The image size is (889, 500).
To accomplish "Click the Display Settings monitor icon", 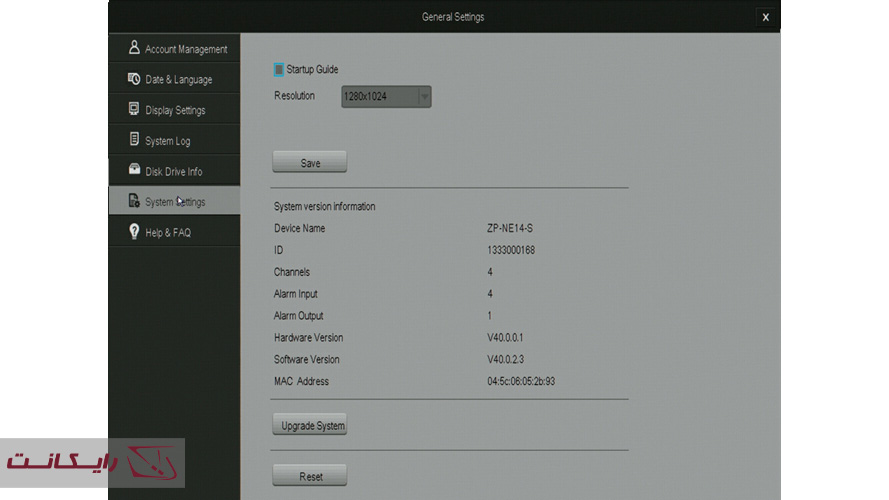I will tap(134, 109).
